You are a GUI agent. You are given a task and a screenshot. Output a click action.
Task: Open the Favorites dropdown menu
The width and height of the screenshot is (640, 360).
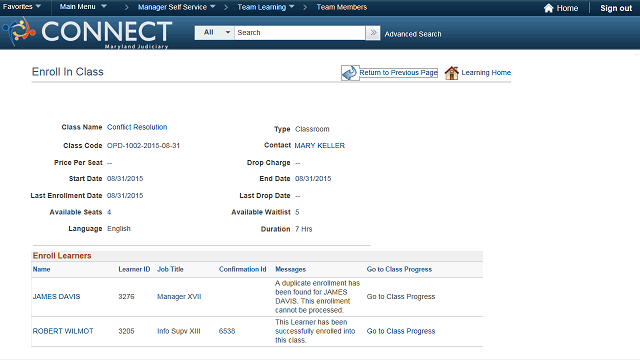click(22, 7)
